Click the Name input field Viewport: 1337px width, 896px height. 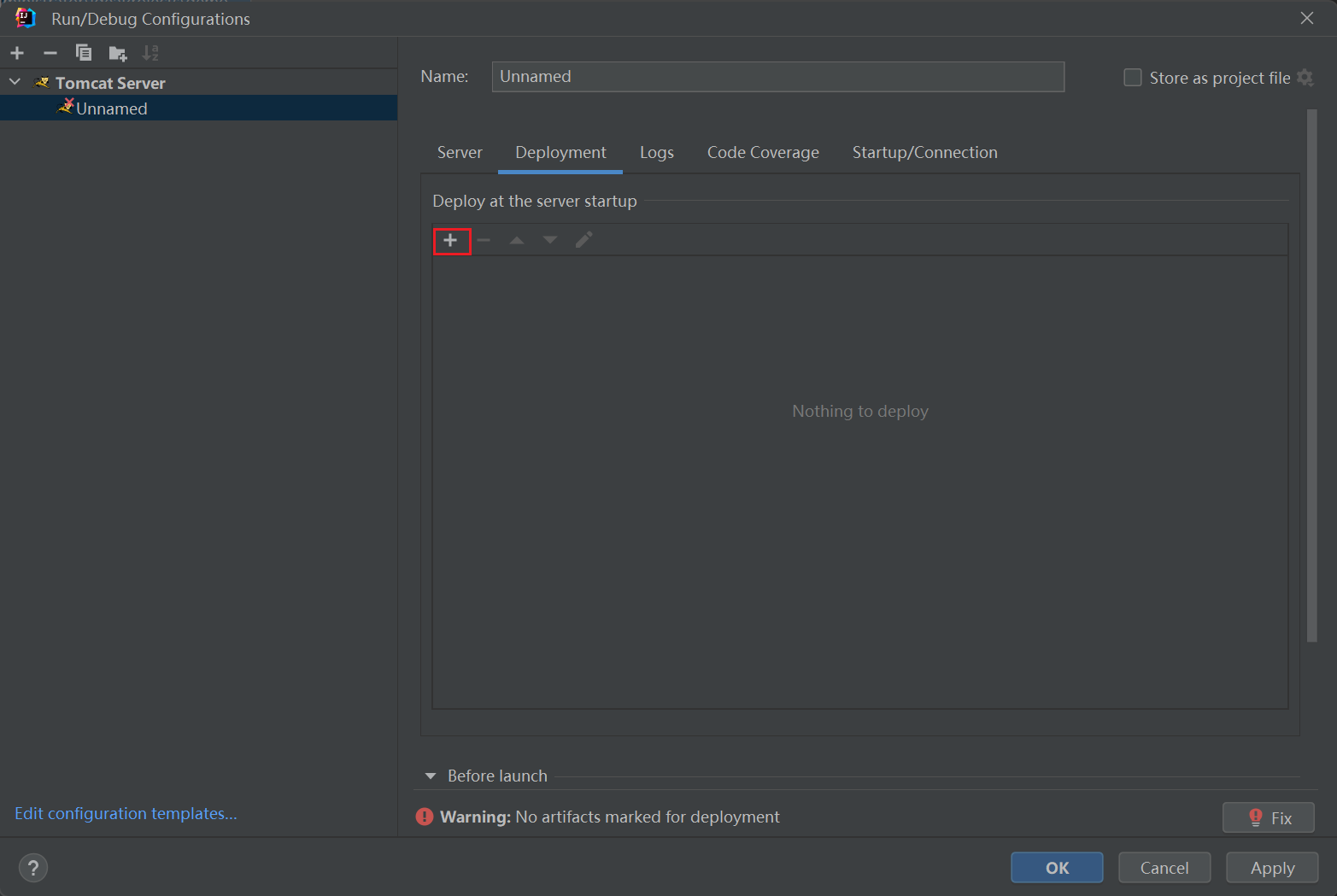pos(777,77)
